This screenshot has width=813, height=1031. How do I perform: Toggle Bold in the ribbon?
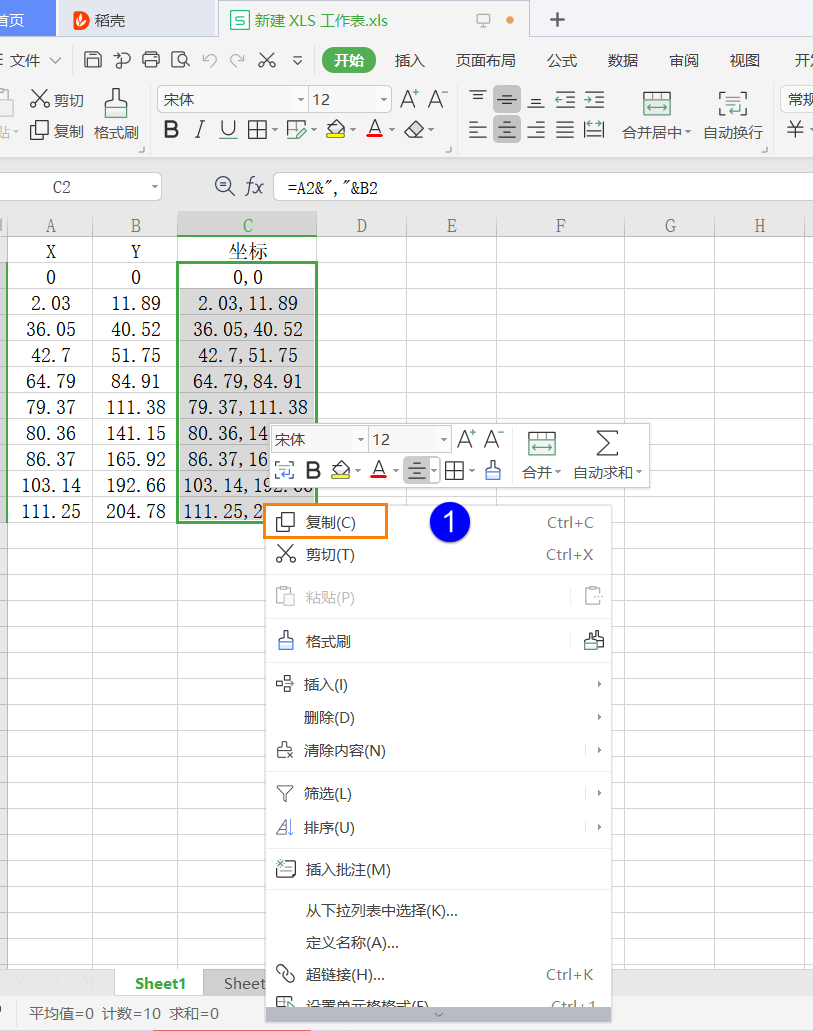point(171,130)
